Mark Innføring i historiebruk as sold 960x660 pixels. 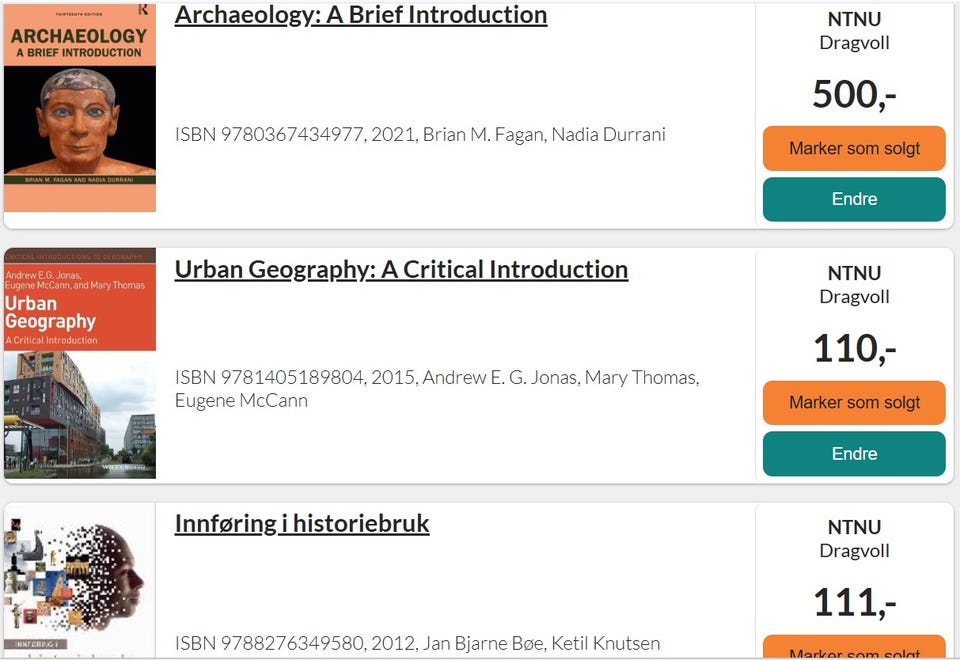(854, 650)
